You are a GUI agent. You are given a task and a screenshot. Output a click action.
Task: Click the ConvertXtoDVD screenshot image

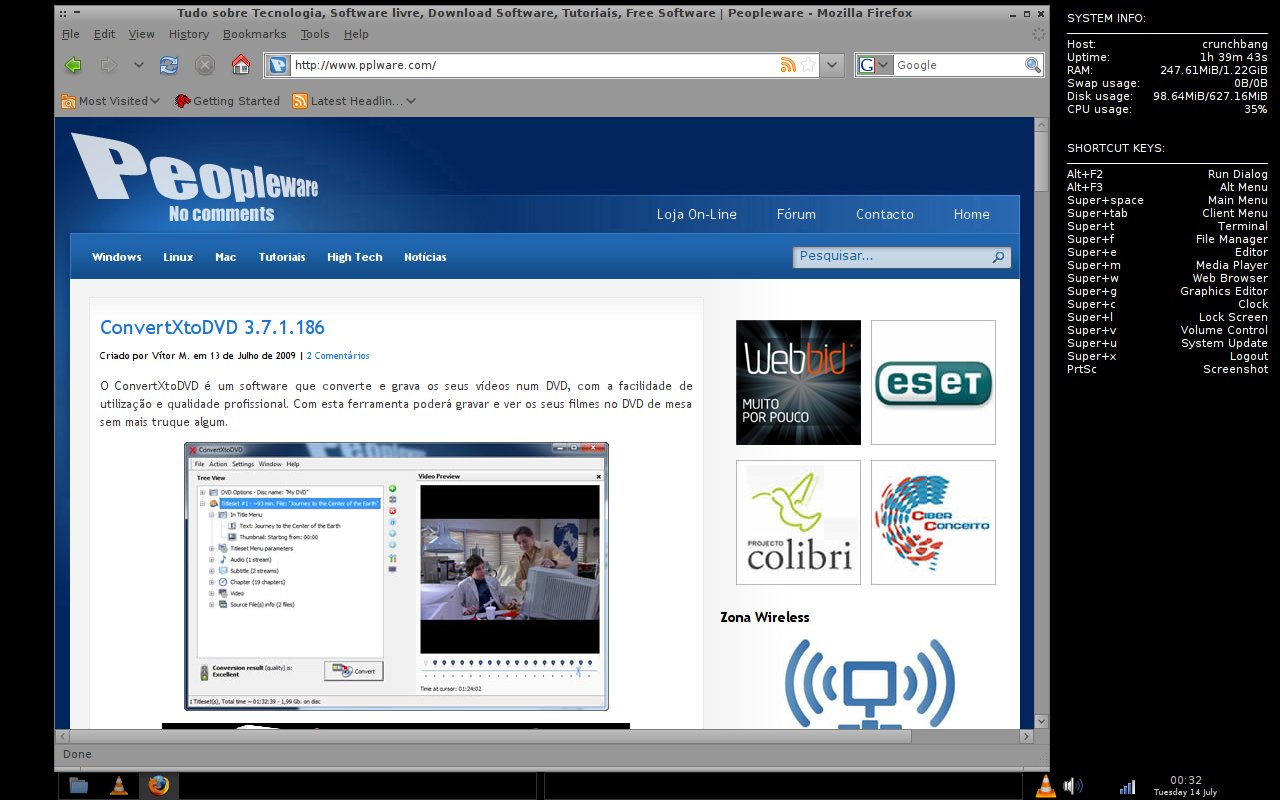click(x=396, y=576)
